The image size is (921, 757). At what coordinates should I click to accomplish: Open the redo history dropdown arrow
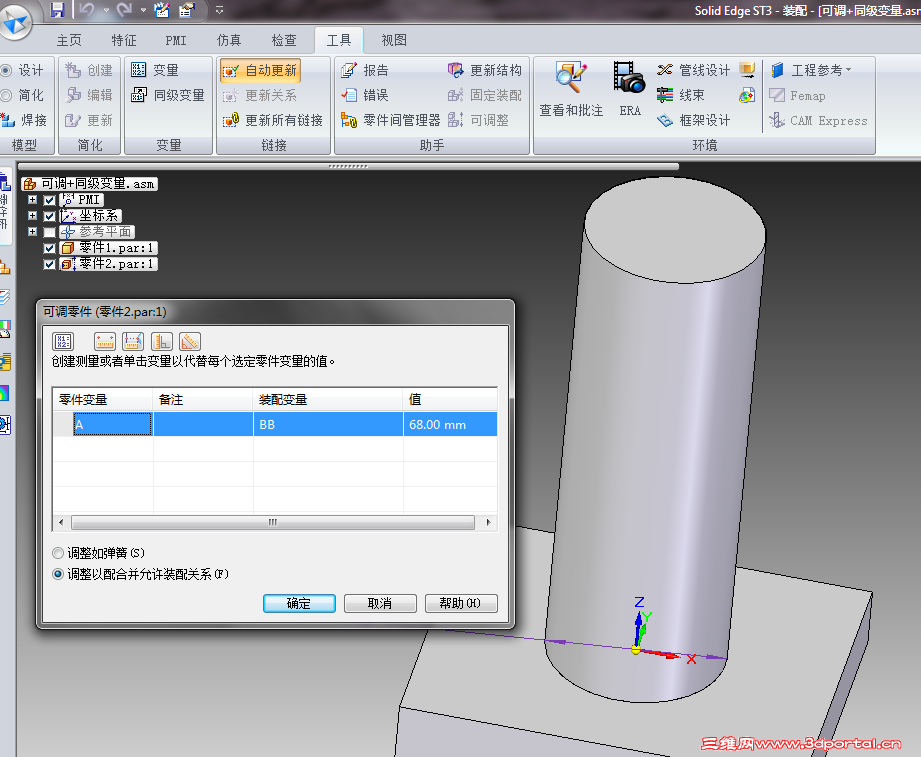click(143, 10)
